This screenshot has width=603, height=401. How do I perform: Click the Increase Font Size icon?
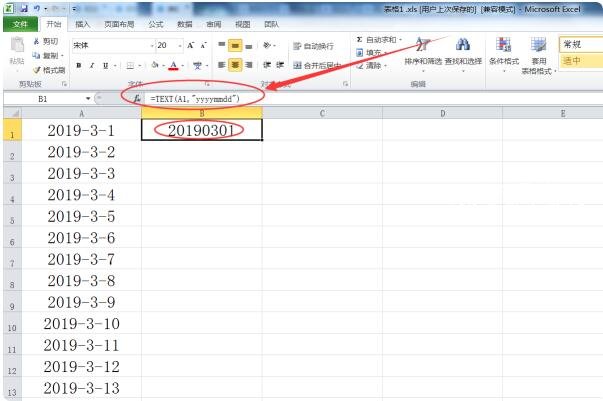pos(191,46)
